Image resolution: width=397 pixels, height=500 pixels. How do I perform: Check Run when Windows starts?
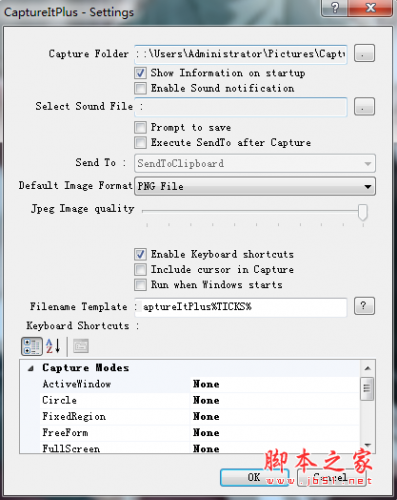point(140,285)
